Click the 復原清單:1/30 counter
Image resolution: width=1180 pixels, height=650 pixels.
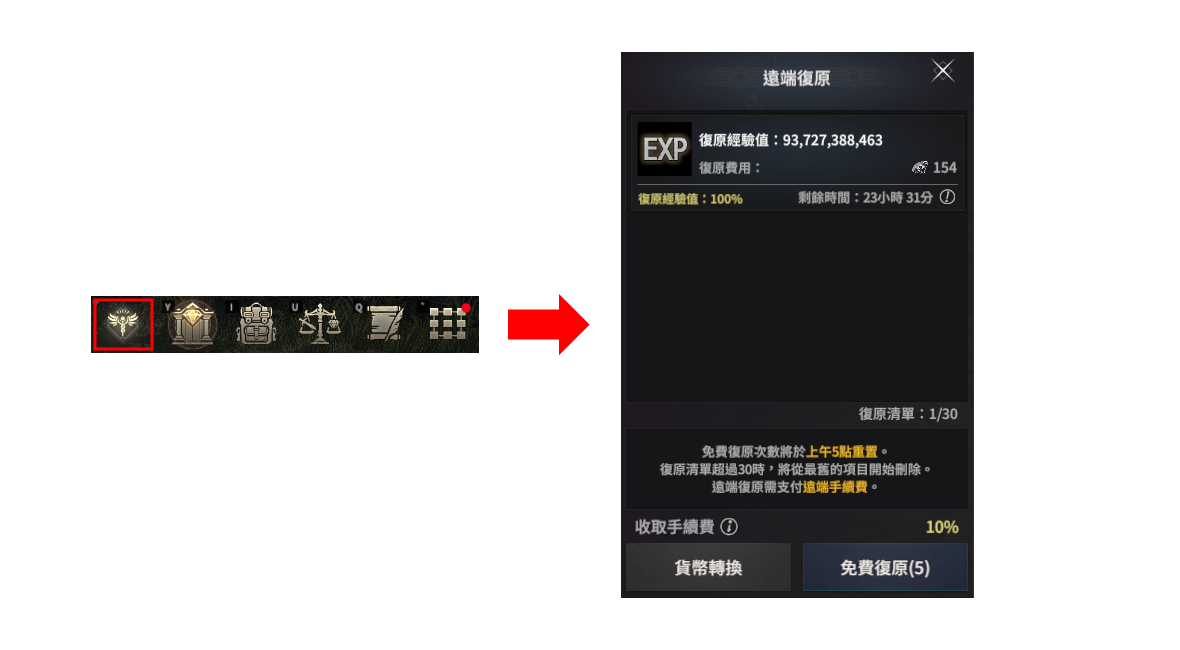908,414
